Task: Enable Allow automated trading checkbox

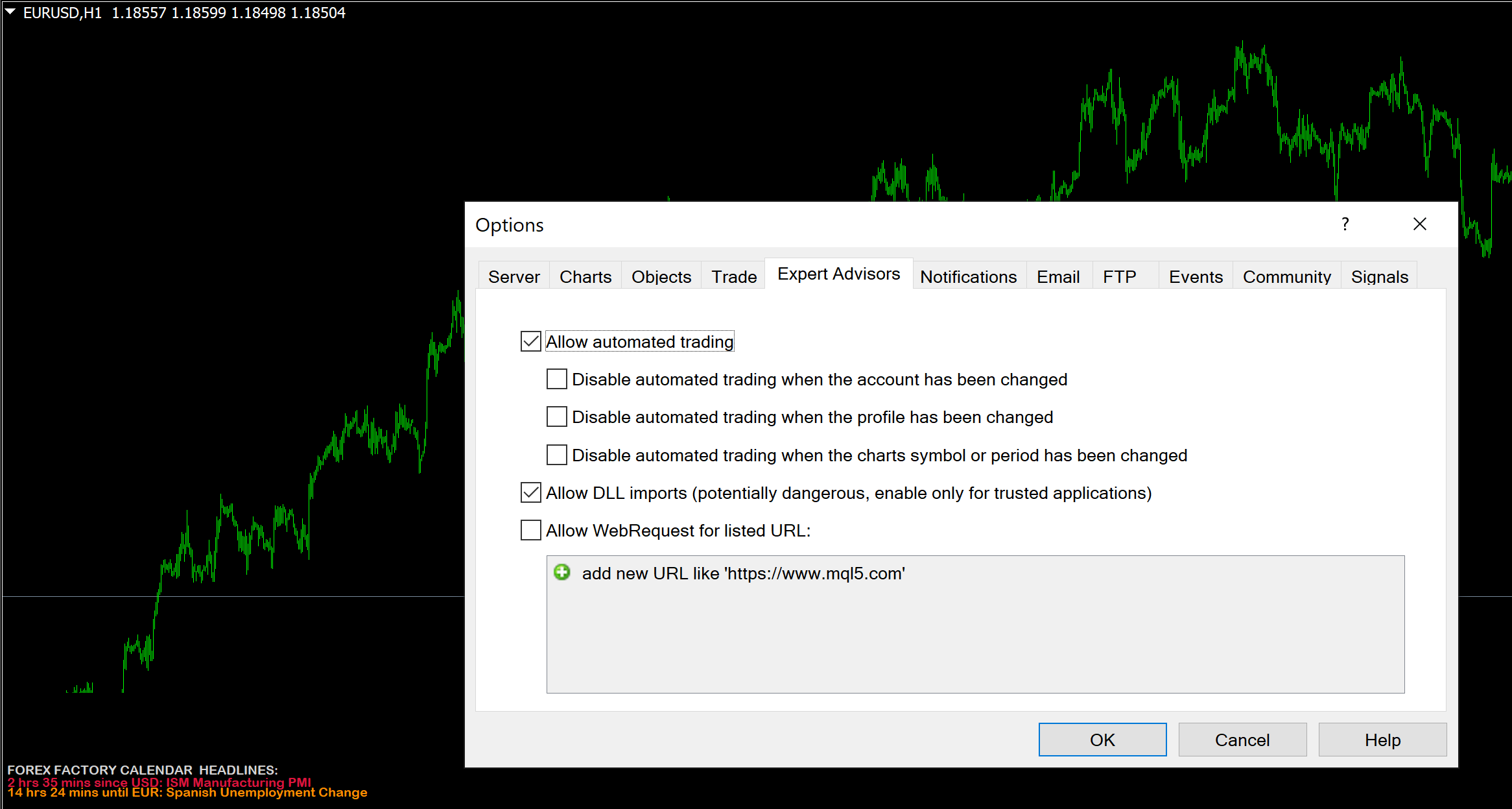Action: (530, 341)
